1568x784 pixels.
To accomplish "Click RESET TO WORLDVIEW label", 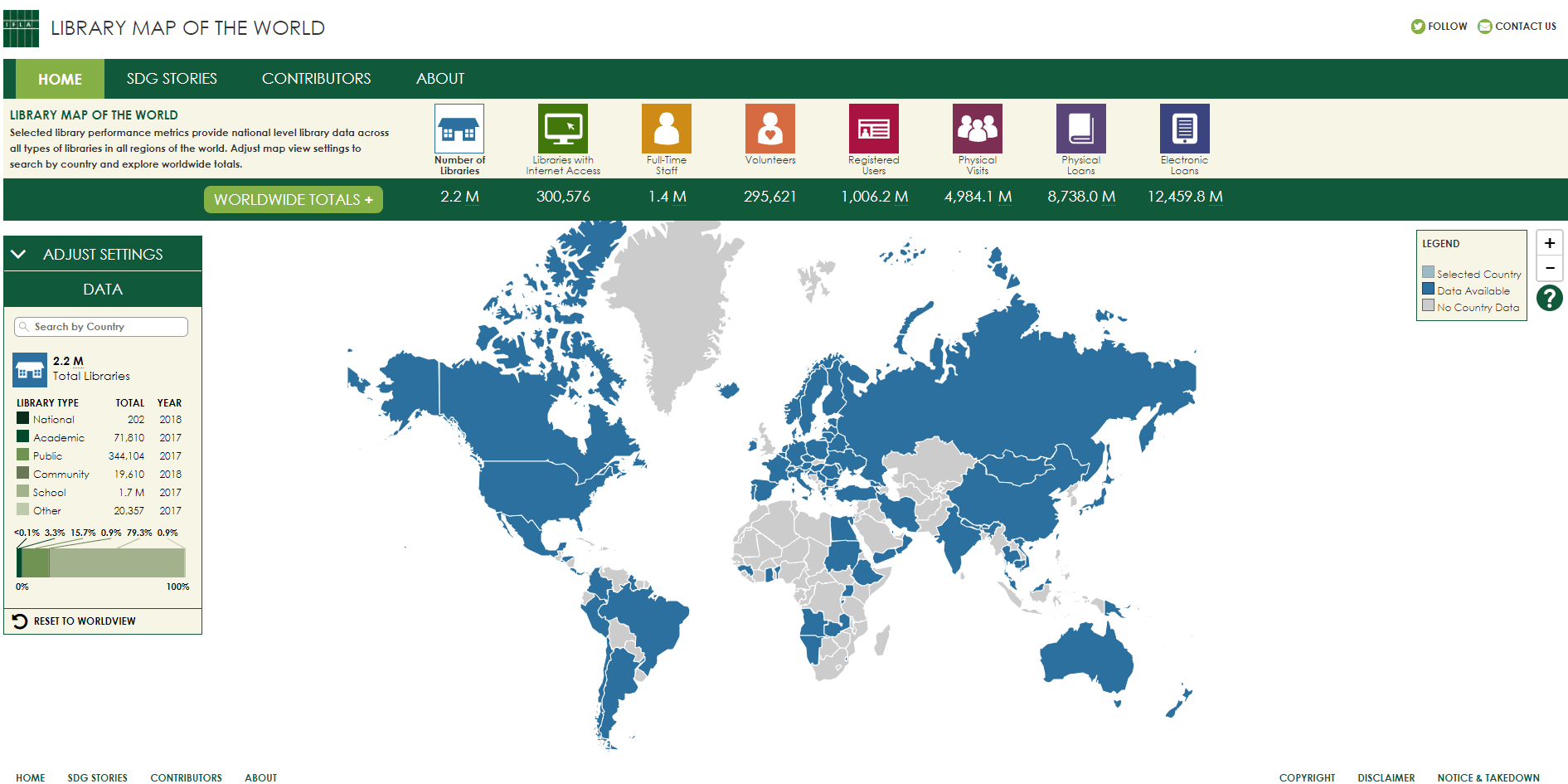I will pos(85,621).
